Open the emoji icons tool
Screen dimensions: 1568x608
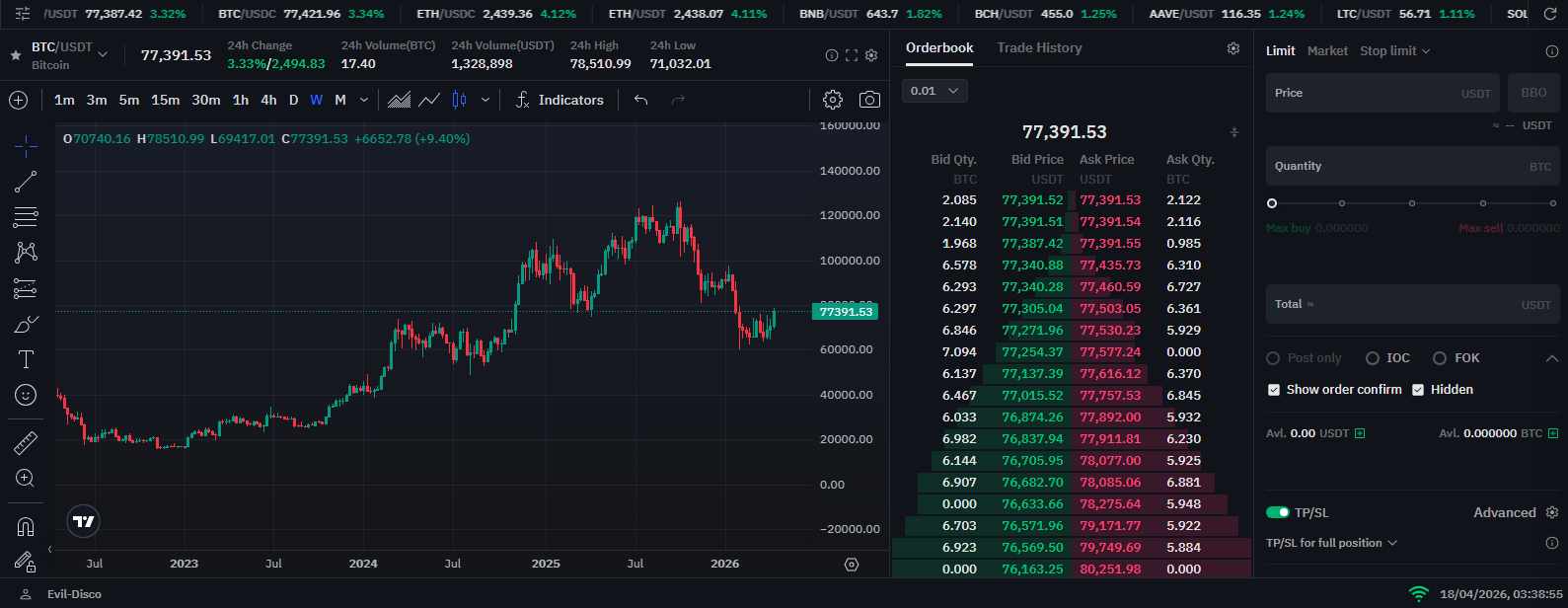click(26, 395)
